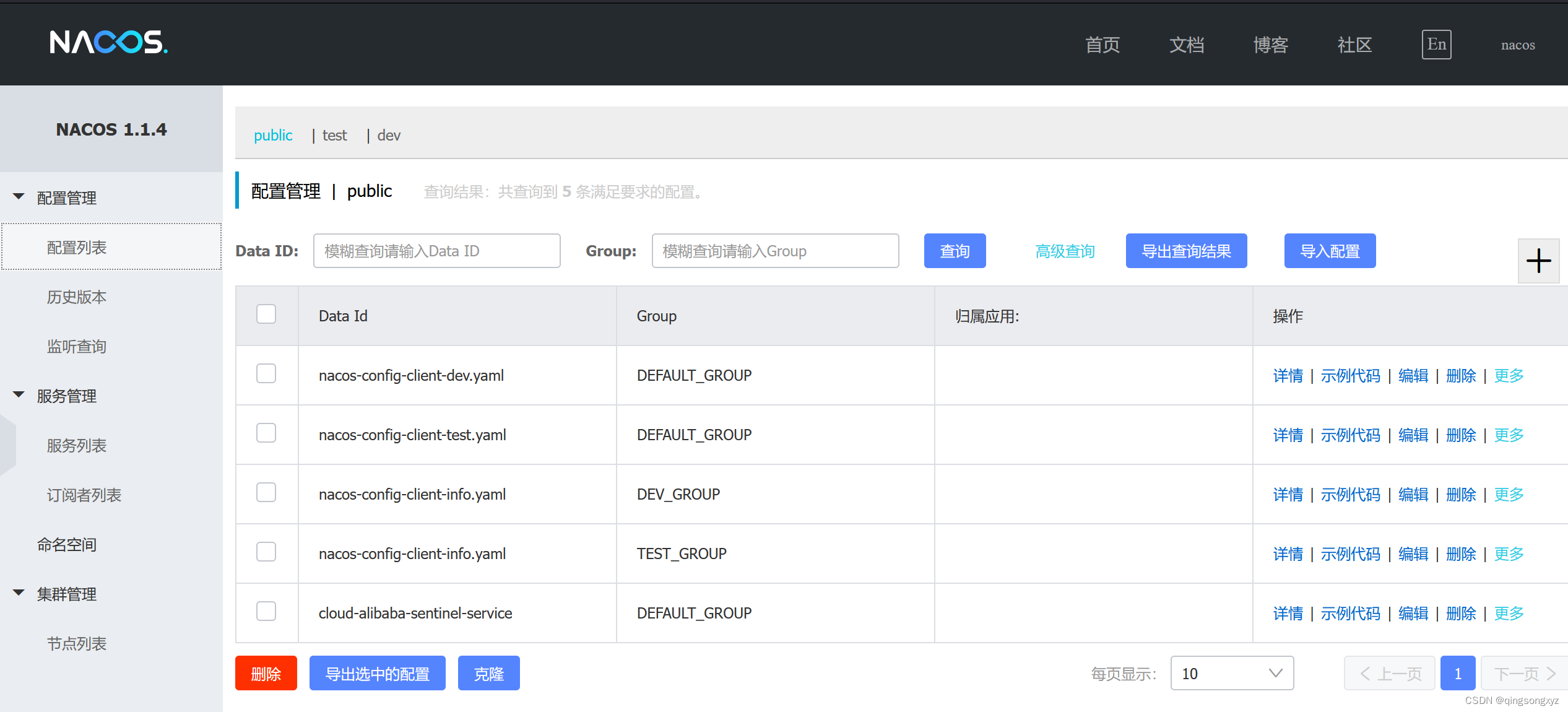Click 删除 for nacos-config-client-dev.yaml
1568x712 pixels.
[x=1461, y=376]
